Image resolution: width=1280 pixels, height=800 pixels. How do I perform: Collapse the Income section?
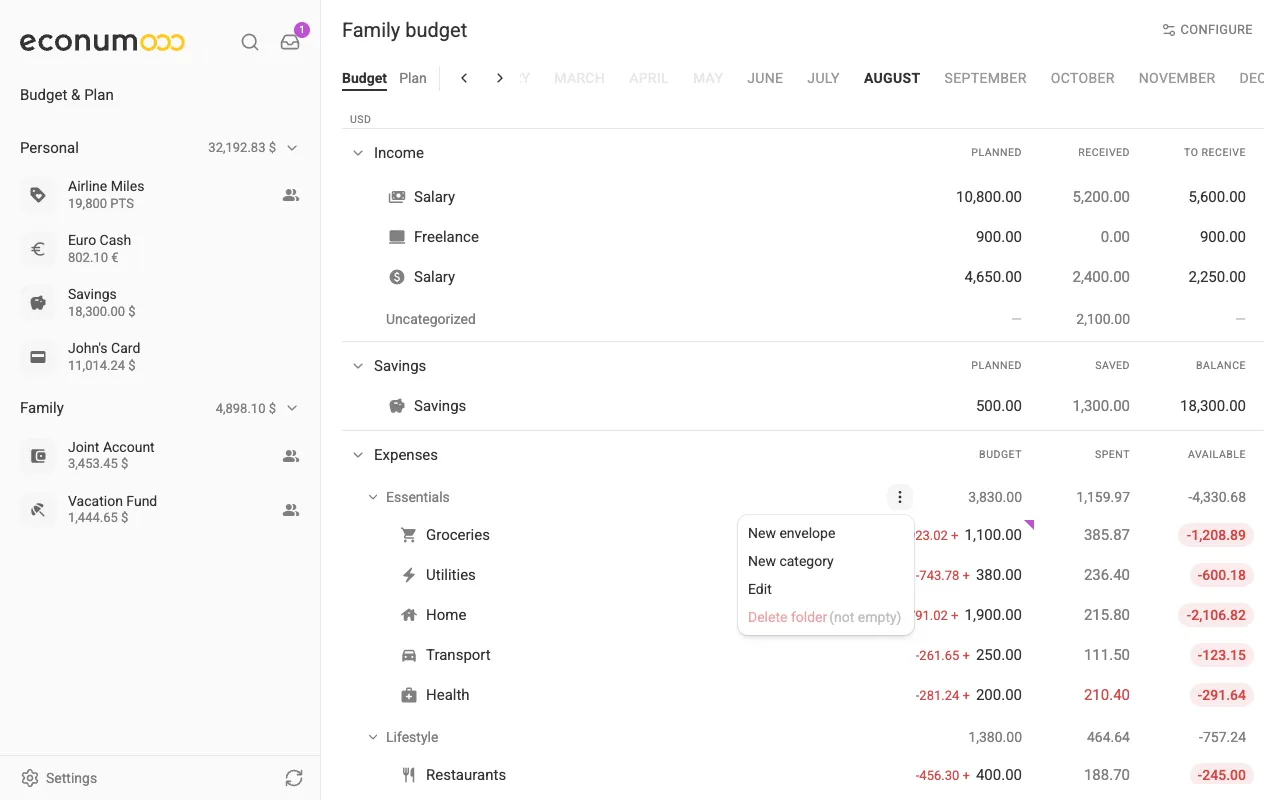pos(358,153)
